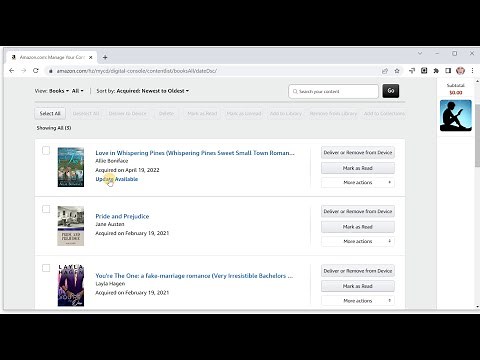Go back with the browser back arrow
This screenshot has width=480, height=360.
[x=12, y=71]
